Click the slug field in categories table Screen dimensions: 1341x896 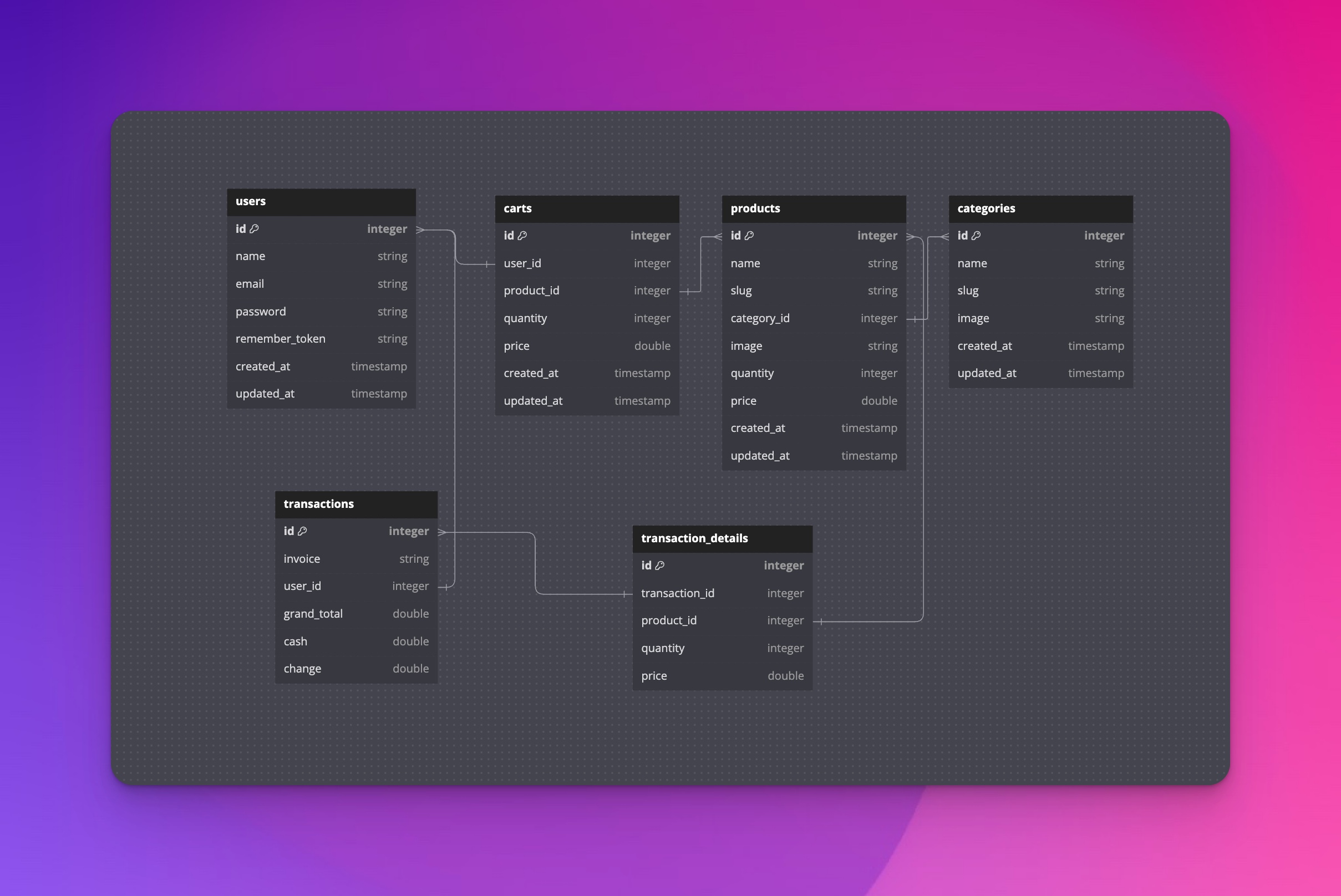(x=968, y=291)
